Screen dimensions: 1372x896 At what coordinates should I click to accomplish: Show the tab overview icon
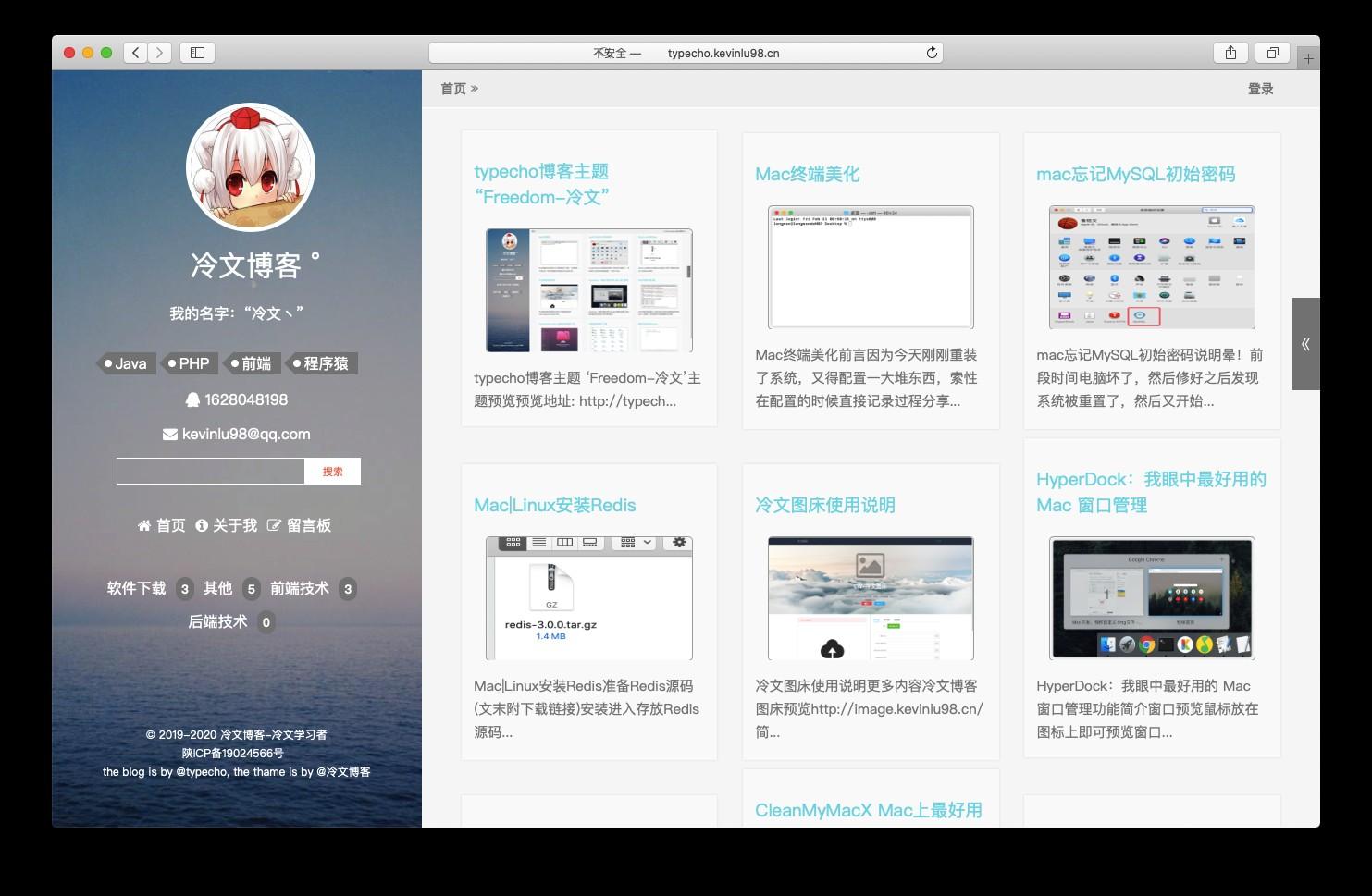(1272, 53)
